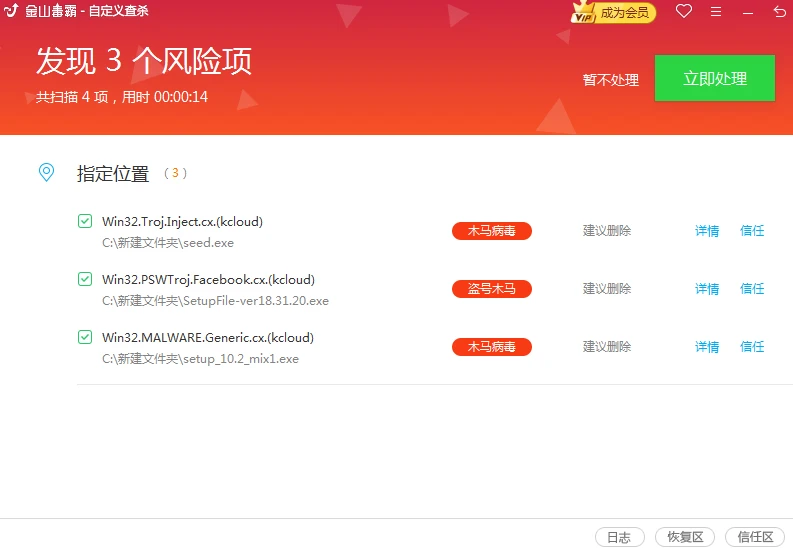Open the VIP 成为会员 badge
The width and height of the screenshot is (793, 550).
[x=613, y=12]
